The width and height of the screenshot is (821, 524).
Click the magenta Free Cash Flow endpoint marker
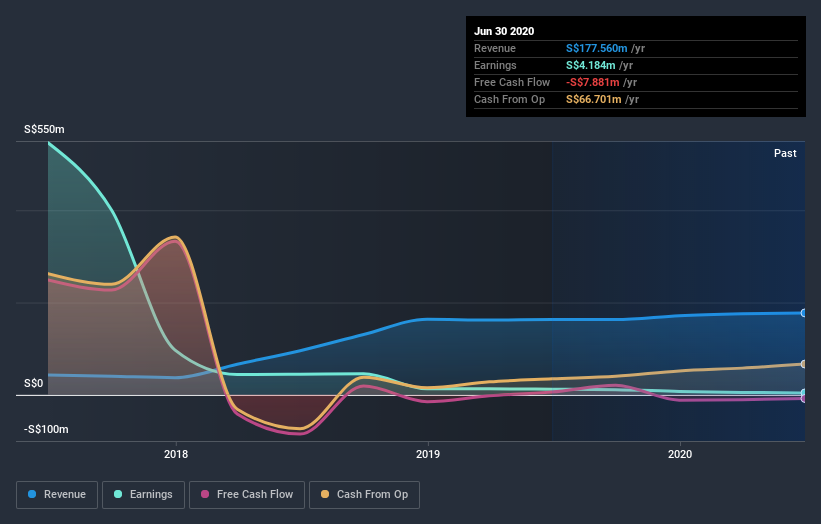(x=804, y=398)
